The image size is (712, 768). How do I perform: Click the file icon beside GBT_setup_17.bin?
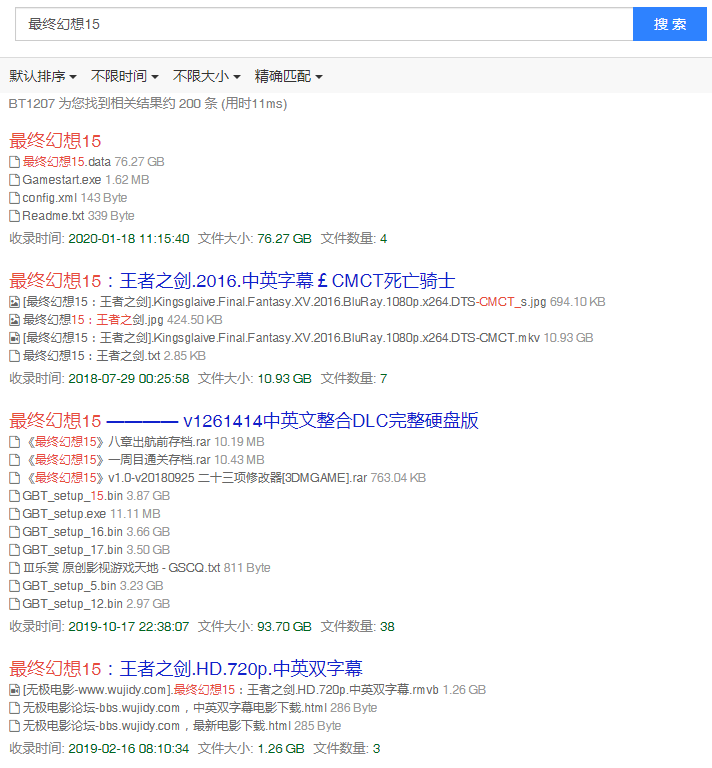pos(15,550)
